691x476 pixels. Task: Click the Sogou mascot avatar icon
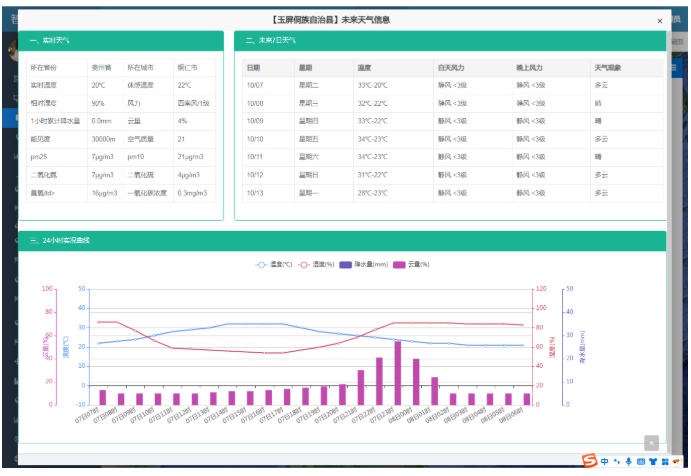(676, 461)
